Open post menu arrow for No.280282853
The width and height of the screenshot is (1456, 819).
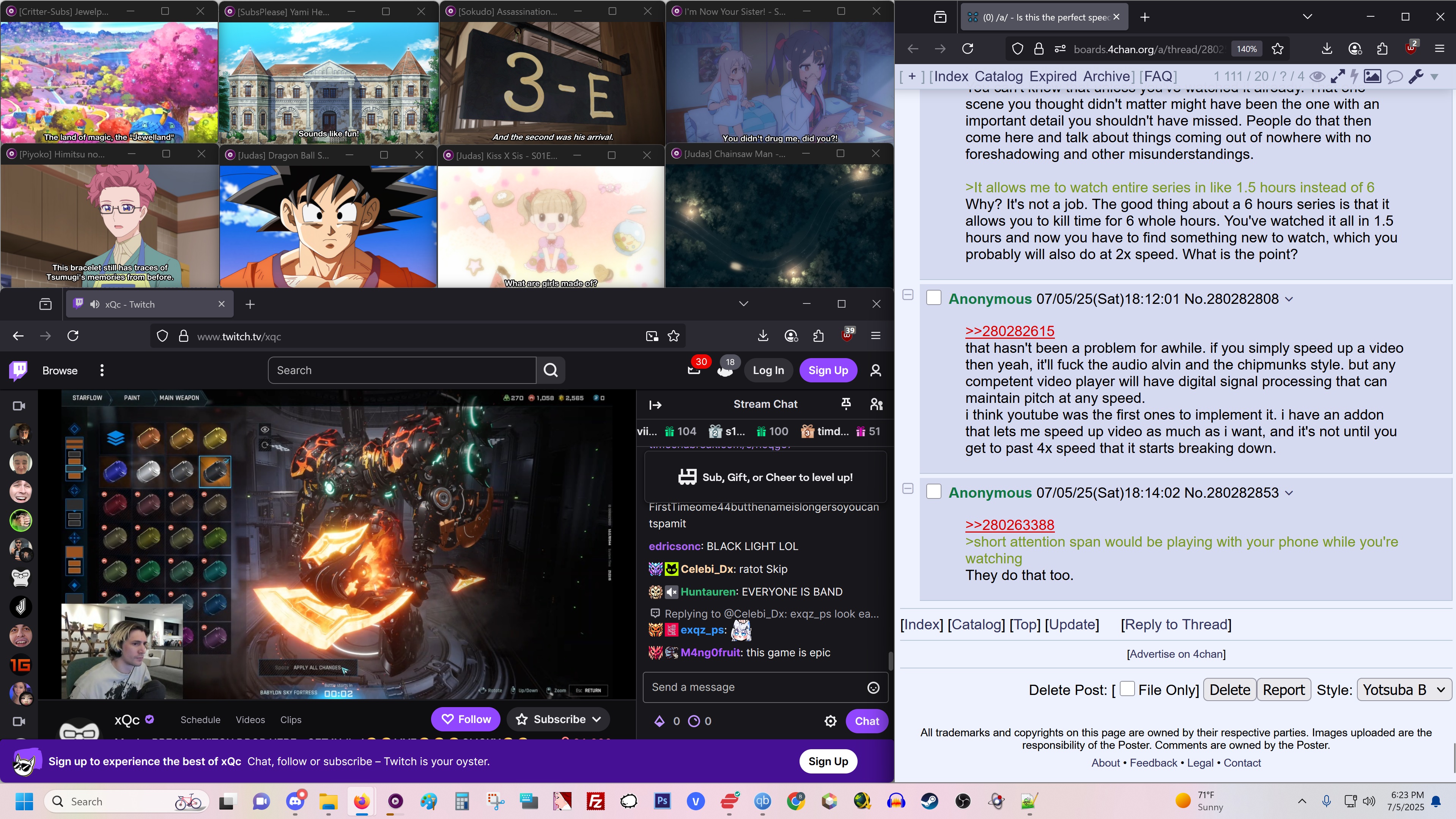pyautogui.click(x=1289, y=494)
